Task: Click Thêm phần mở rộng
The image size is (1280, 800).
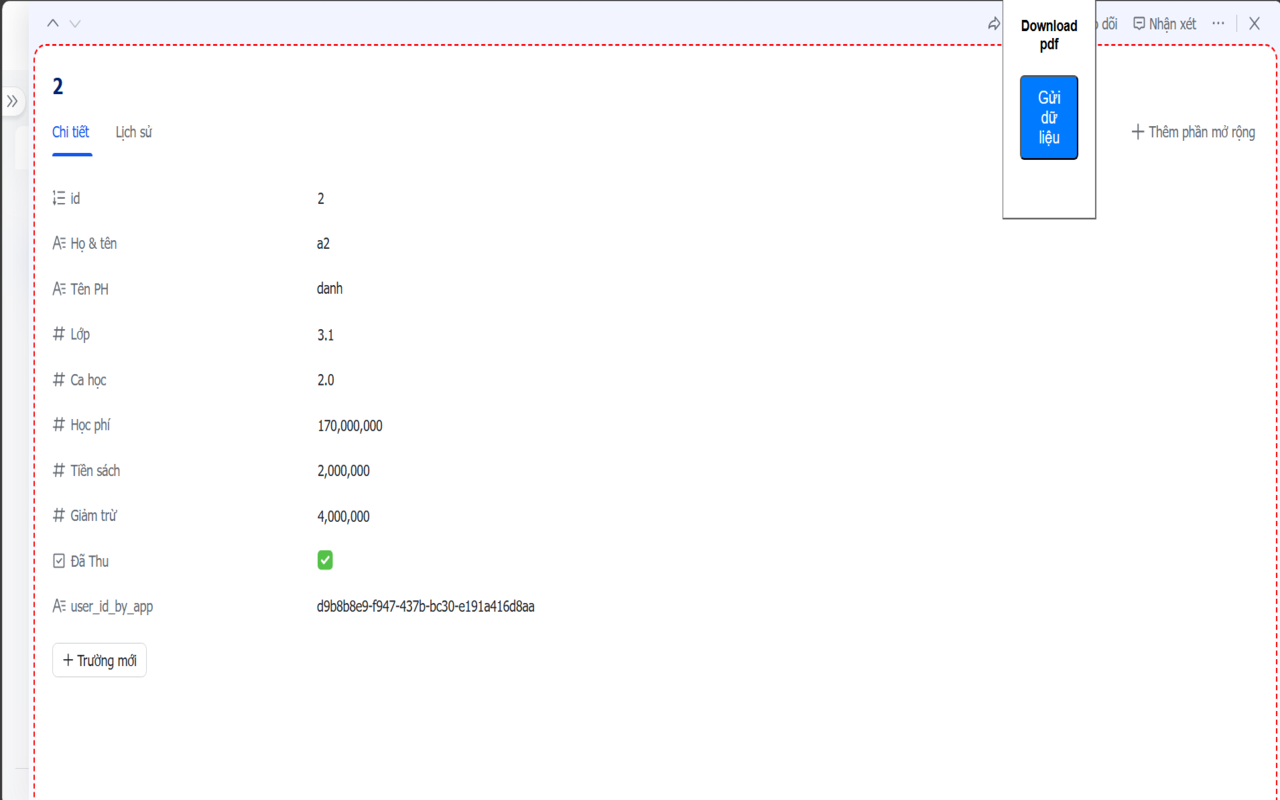Action: coord(1193,132)
